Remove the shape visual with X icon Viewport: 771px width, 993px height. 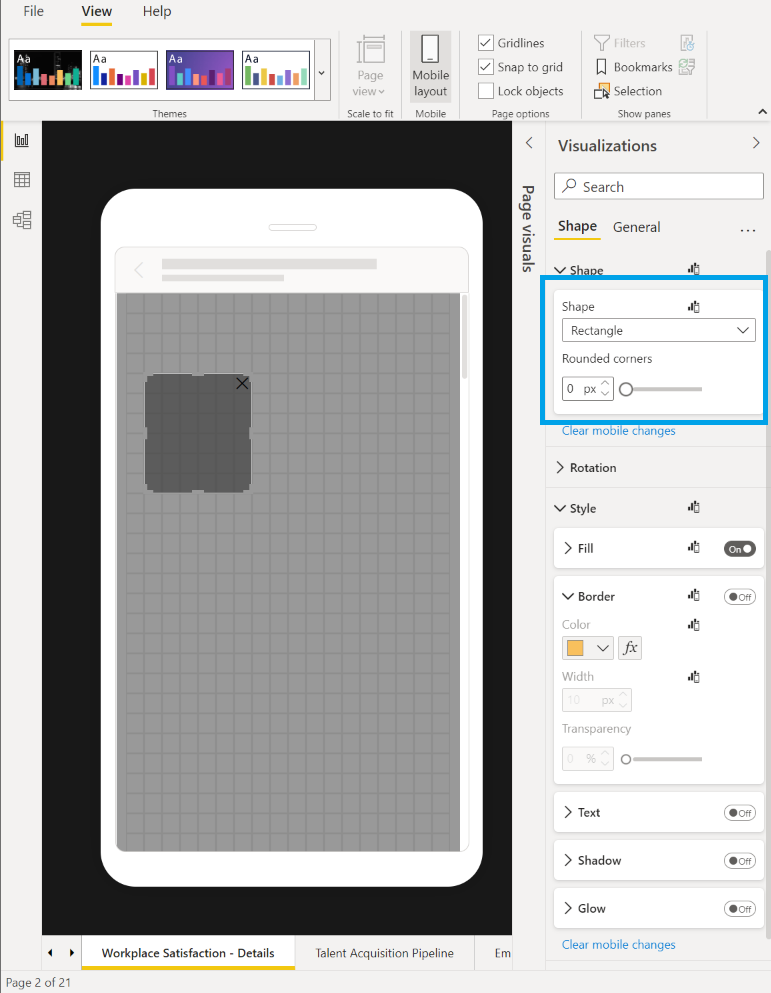(242, 383)
